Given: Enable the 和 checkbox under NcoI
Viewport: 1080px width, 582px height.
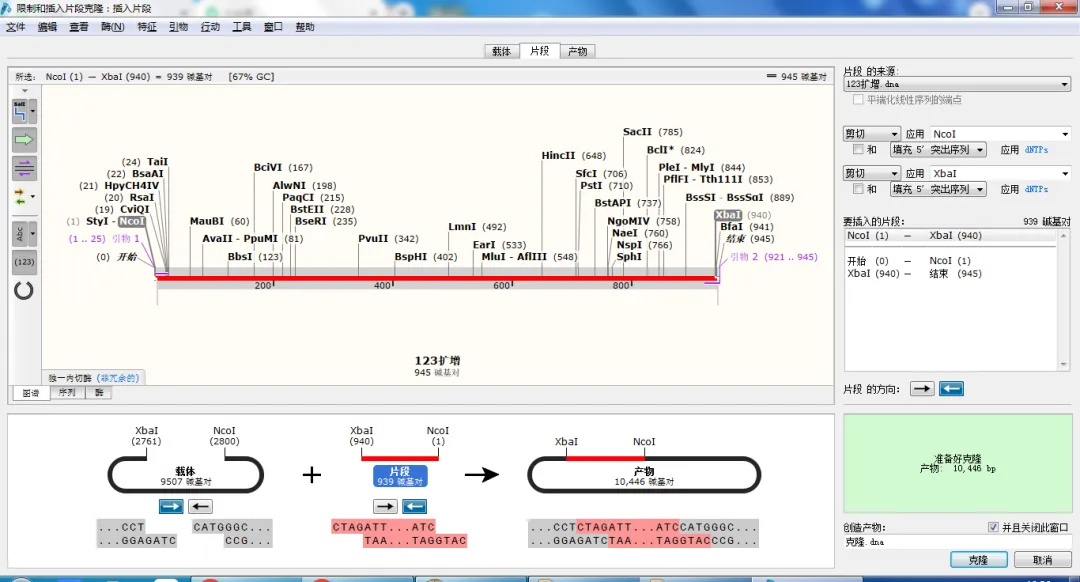Looking at the screenshot, I should click(x=857, y=150).
